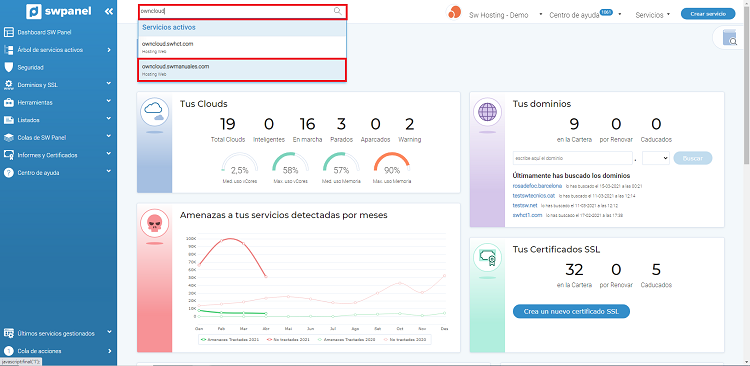
Task: Open the Servicios dropdown menu
Action: click(652, 15)
